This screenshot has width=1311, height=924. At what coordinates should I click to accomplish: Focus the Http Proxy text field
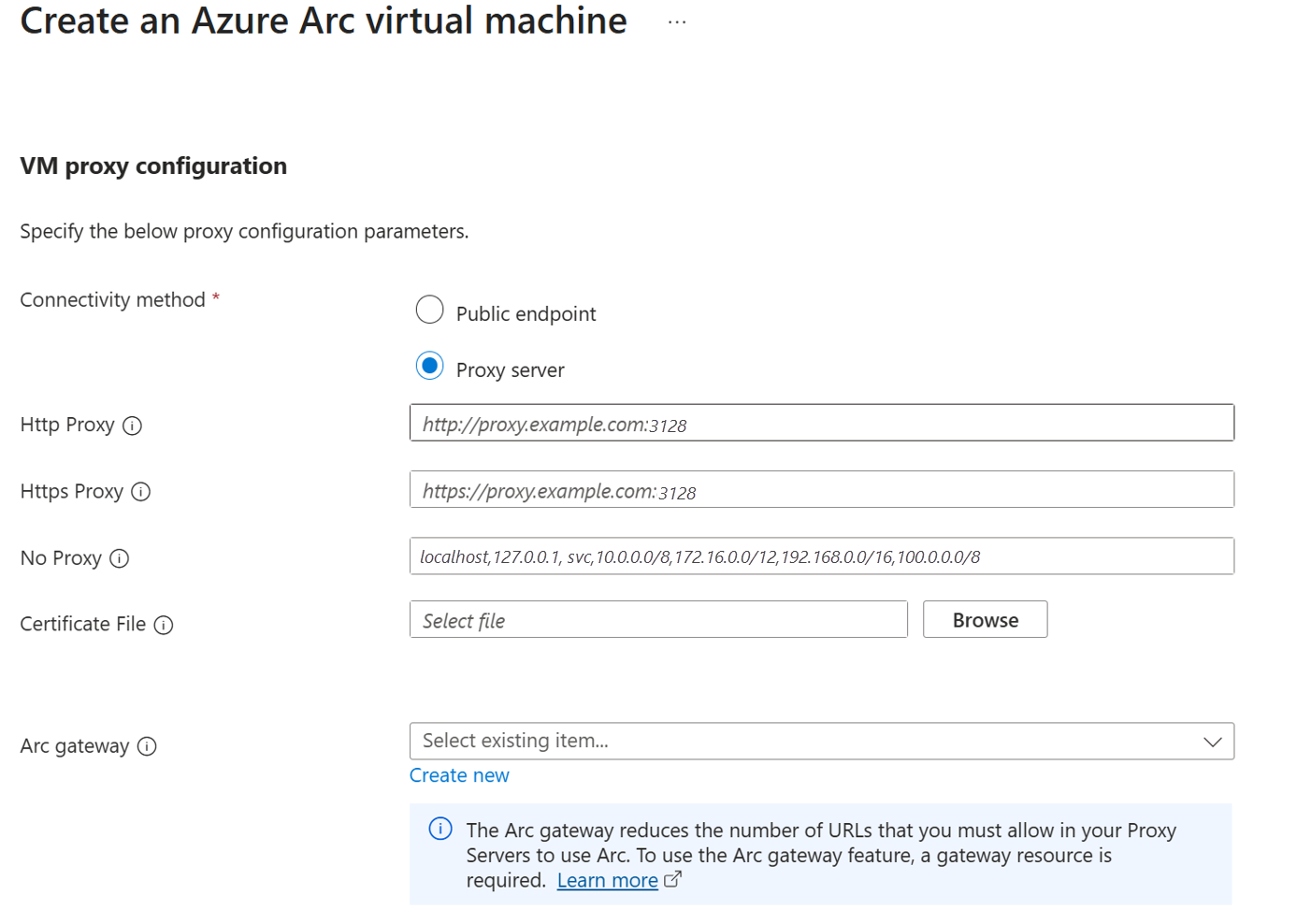[821, 424]
